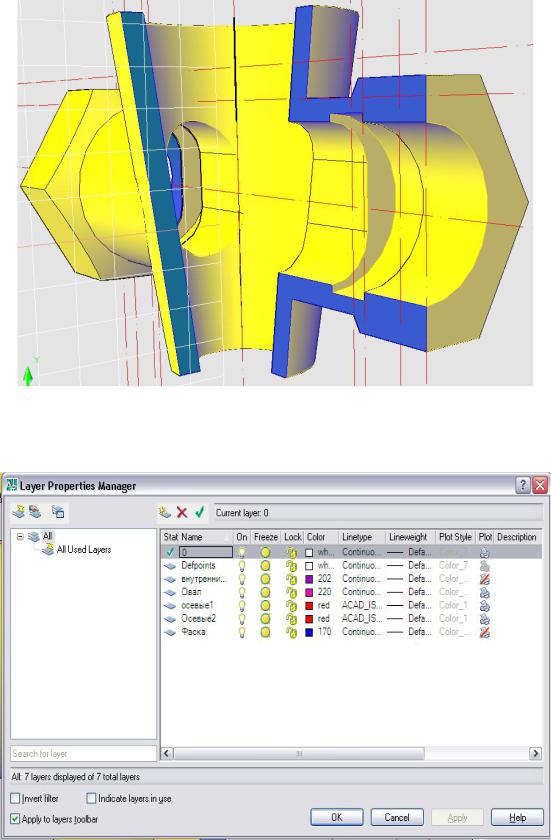The image size is (551, 840).
Task: Click the Search for layer field
Action: 84,753
